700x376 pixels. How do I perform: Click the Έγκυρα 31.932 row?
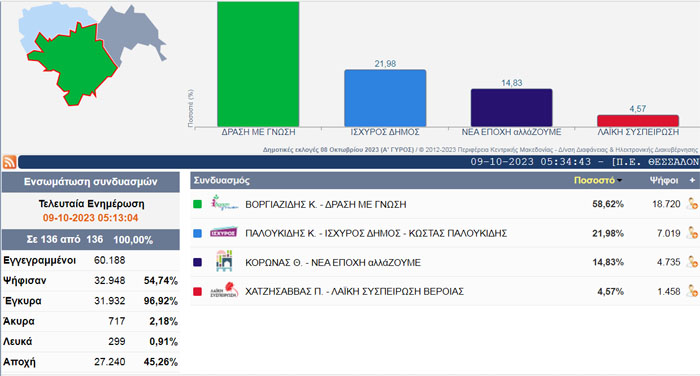91,301
